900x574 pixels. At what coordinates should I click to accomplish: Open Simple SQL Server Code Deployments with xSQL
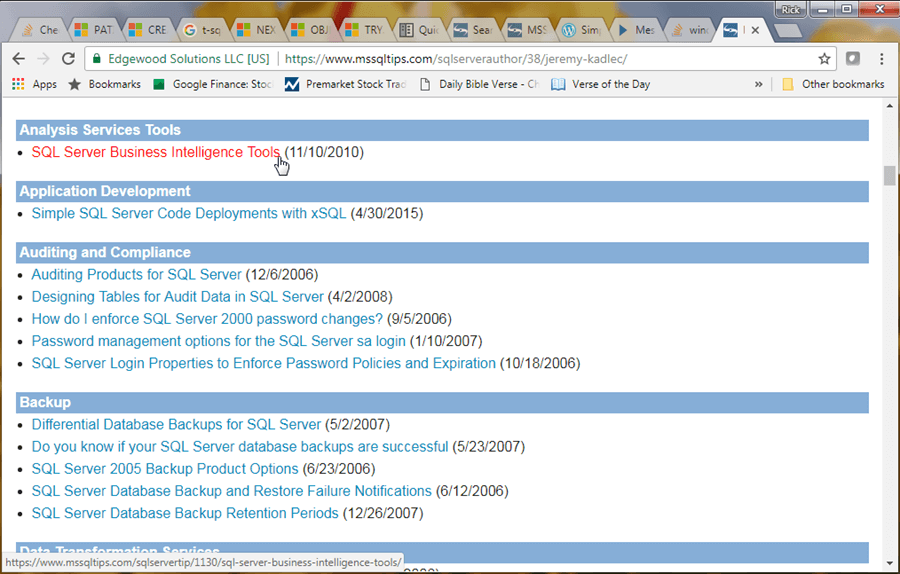point(189,214)
